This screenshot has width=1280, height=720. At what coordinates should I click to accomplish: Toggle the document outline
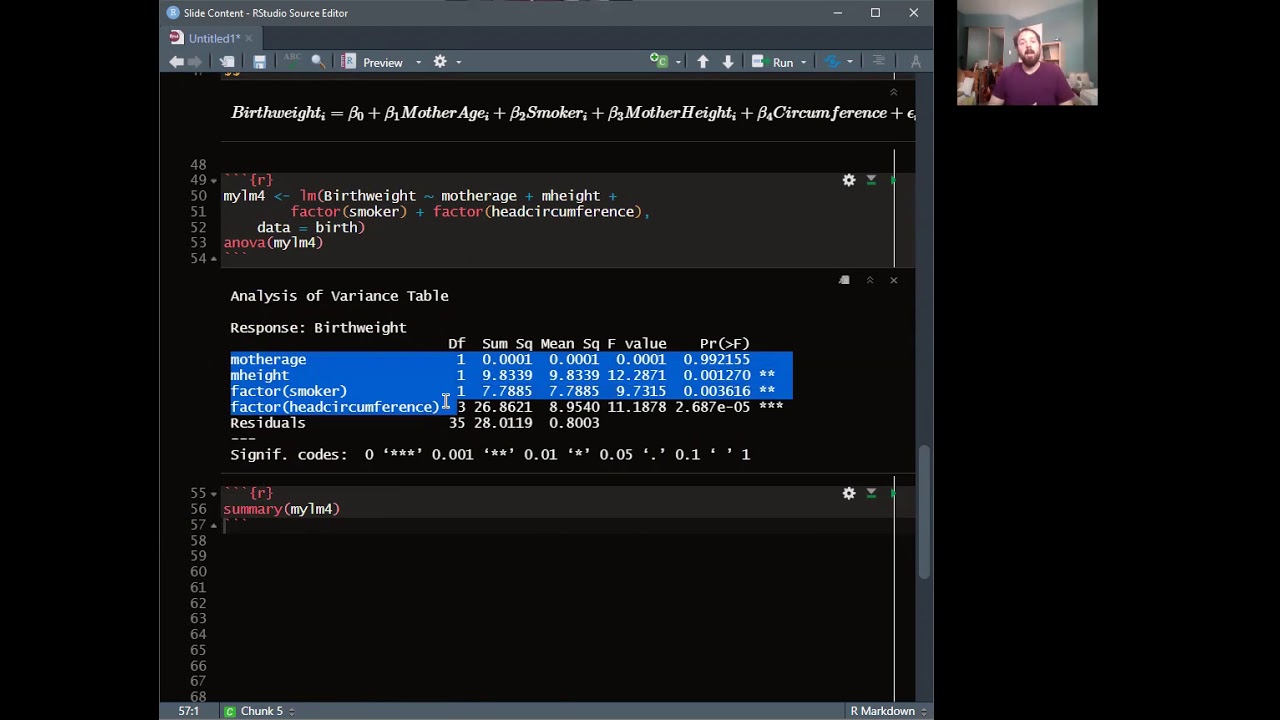tap(879, 62)
